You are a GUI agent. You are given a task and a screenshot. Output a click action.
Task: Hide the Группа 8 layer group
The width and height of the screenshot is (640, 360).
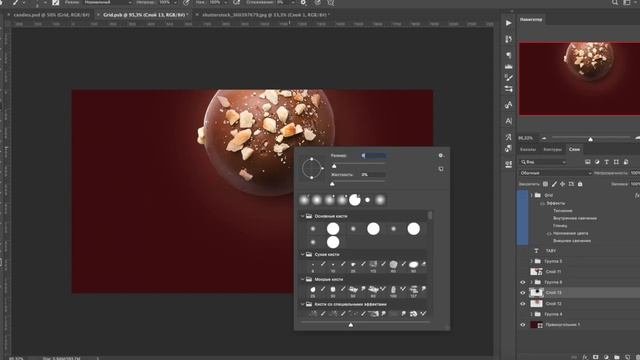click(523, 282)
